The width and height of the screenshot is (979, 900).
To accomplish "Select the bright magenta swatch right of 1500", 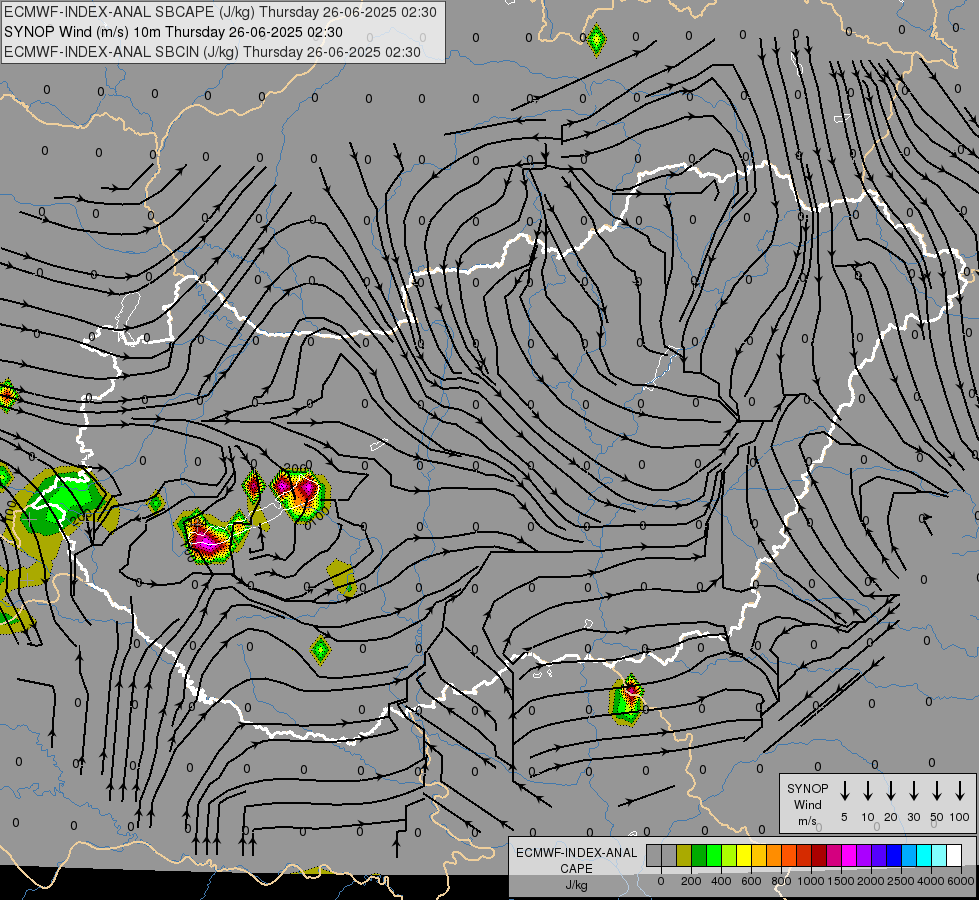I will [x=849, y=855].
